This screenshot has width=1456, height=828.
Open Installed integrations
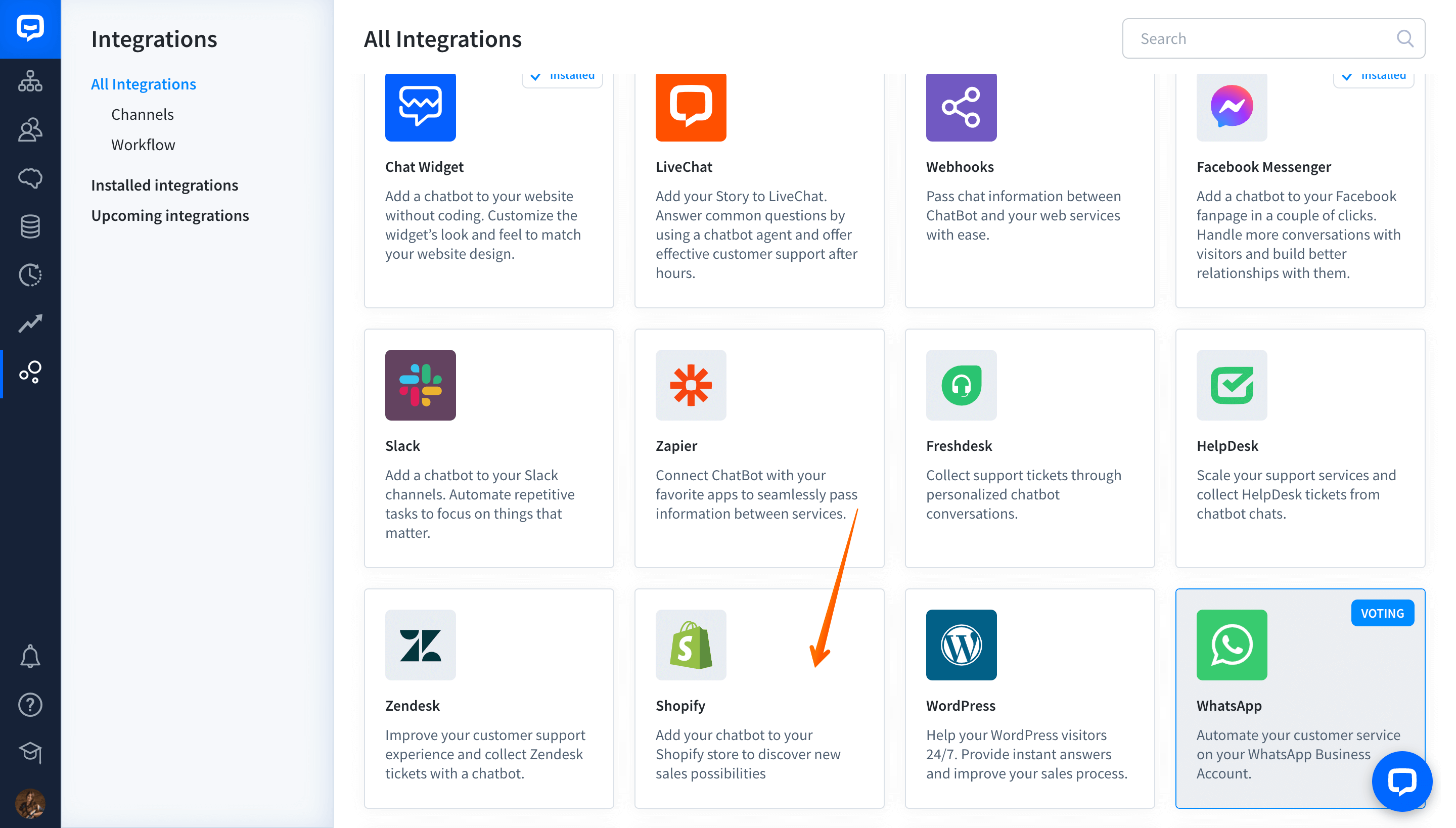[164, 185]
